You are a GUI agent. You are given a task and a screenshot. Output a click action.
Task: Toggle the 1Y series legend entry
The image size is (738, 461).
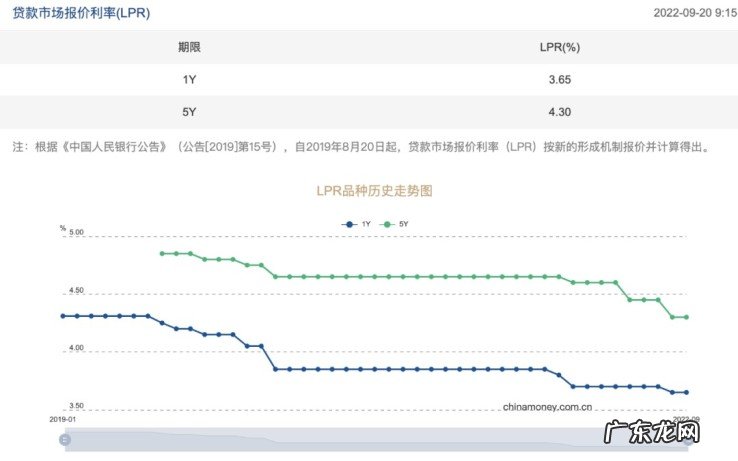tap(356, 224)
